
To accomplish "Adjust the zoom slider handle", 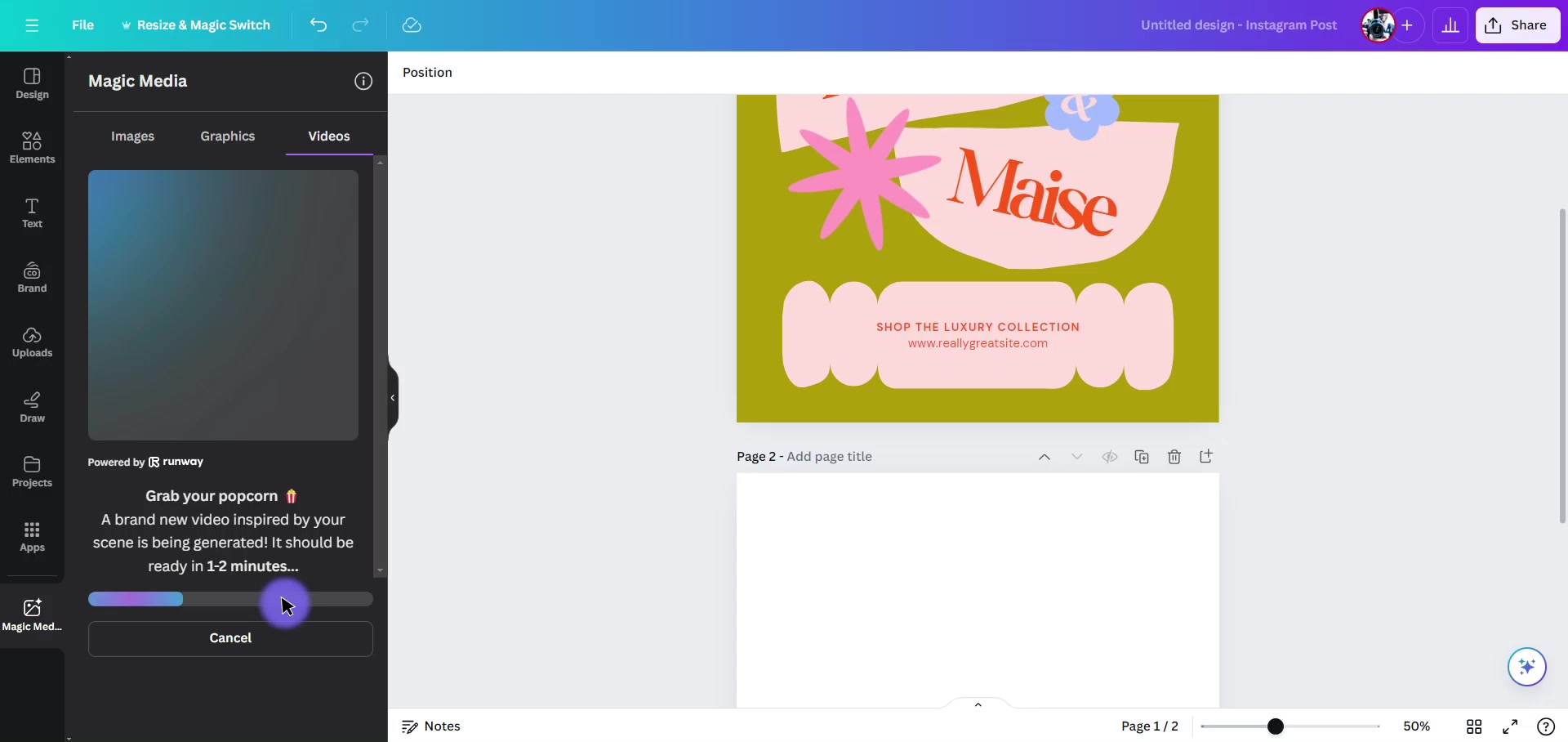I will click(1276, 726).
